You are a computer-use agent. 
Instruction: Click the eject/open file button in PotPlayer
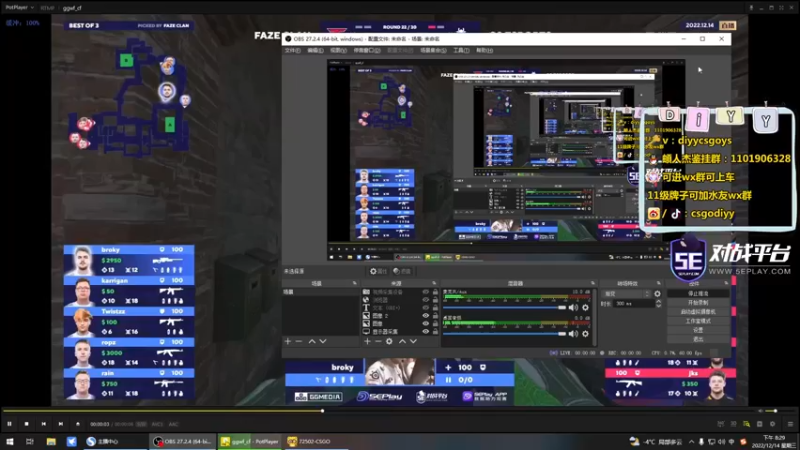[78, 424]
